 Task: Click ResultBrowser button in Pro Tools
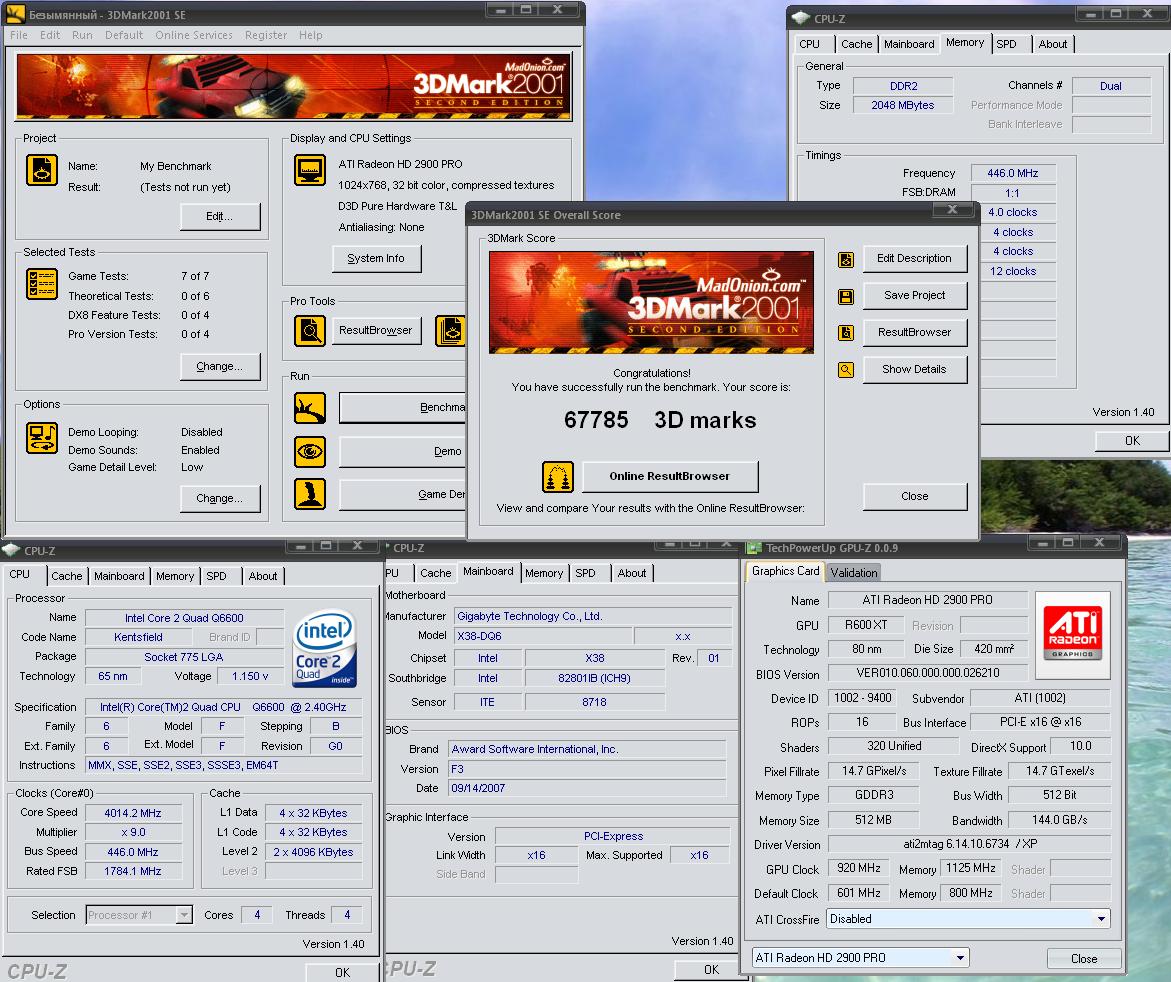click(x=376, y=331)
